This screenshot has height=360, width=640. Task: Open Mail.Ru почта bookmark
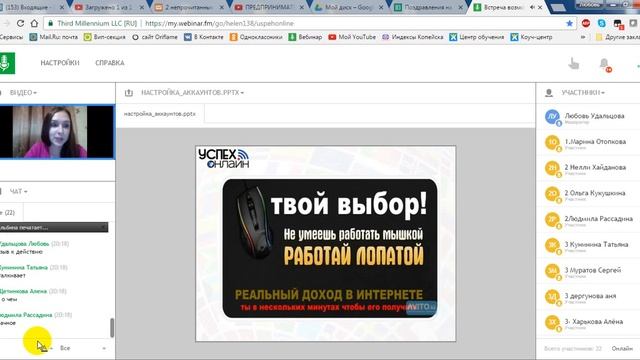click(53, 37)
